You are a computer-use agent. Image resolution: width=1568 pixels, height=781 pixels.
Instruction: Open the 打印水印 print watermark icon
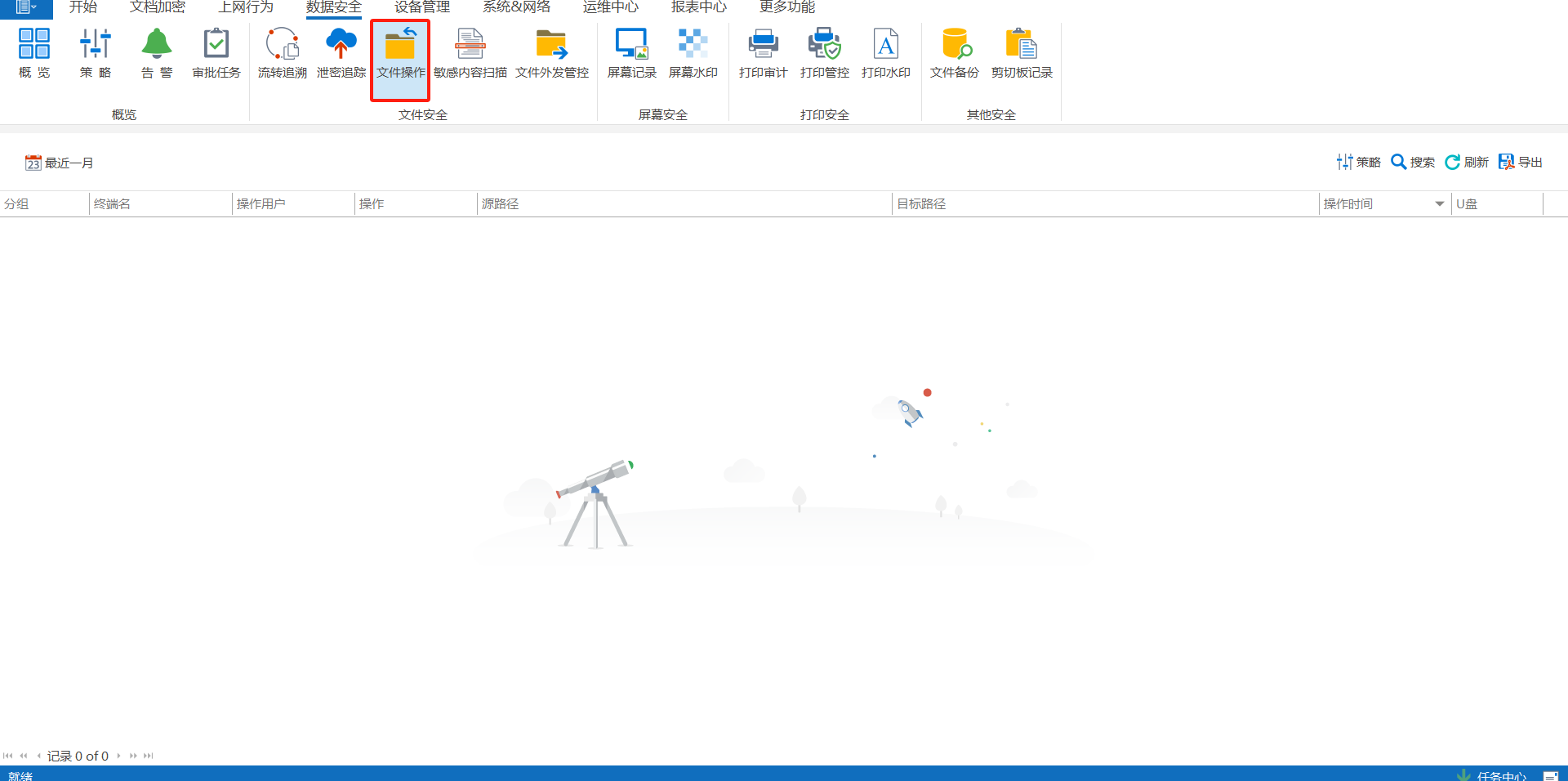tap(886, 53)
